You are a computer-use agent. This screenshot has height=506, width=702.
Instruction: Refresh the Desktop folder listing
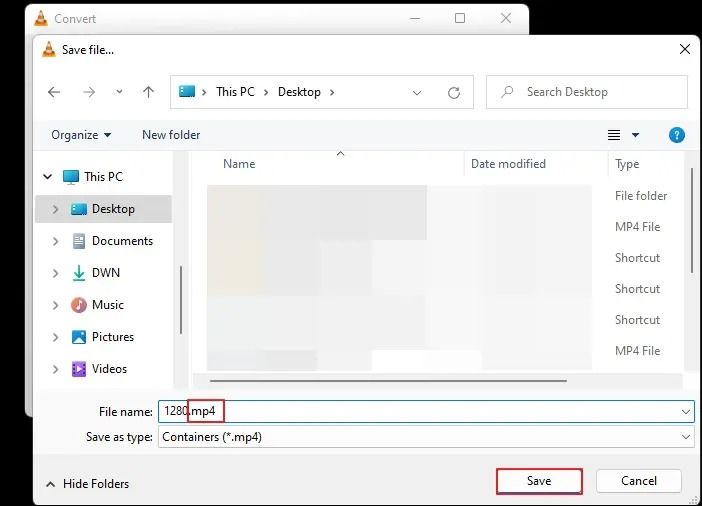pyautogui.click(x=454, y=92)
